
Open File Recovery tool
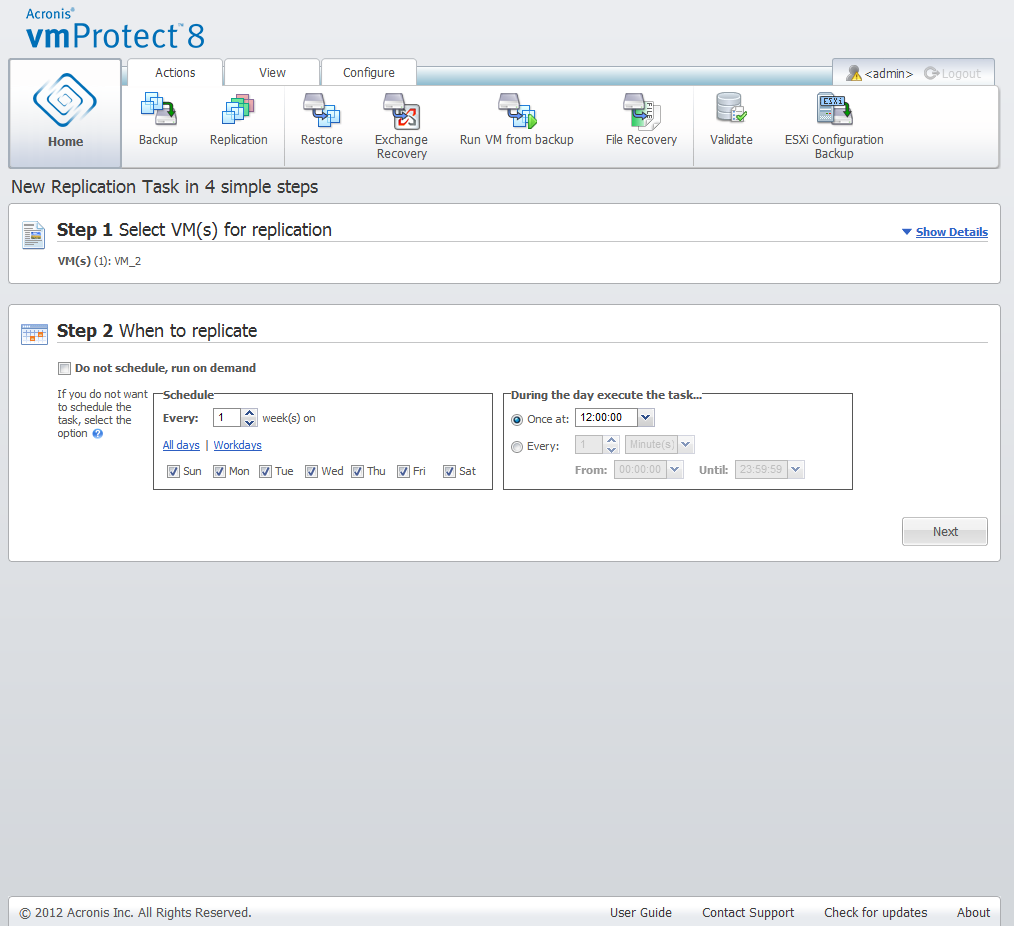pyautogui.click(x=641, y=119)
